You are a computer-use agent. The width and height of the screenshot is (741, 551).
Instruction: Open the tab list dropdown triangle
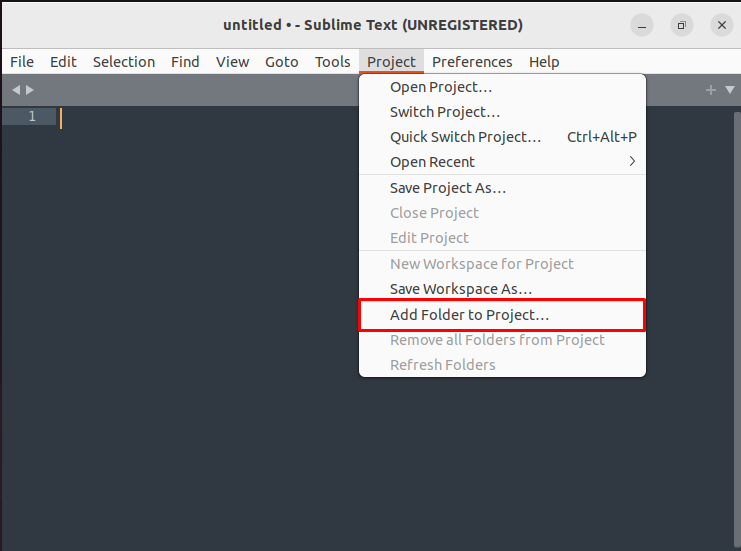click(x=730, y=90)
